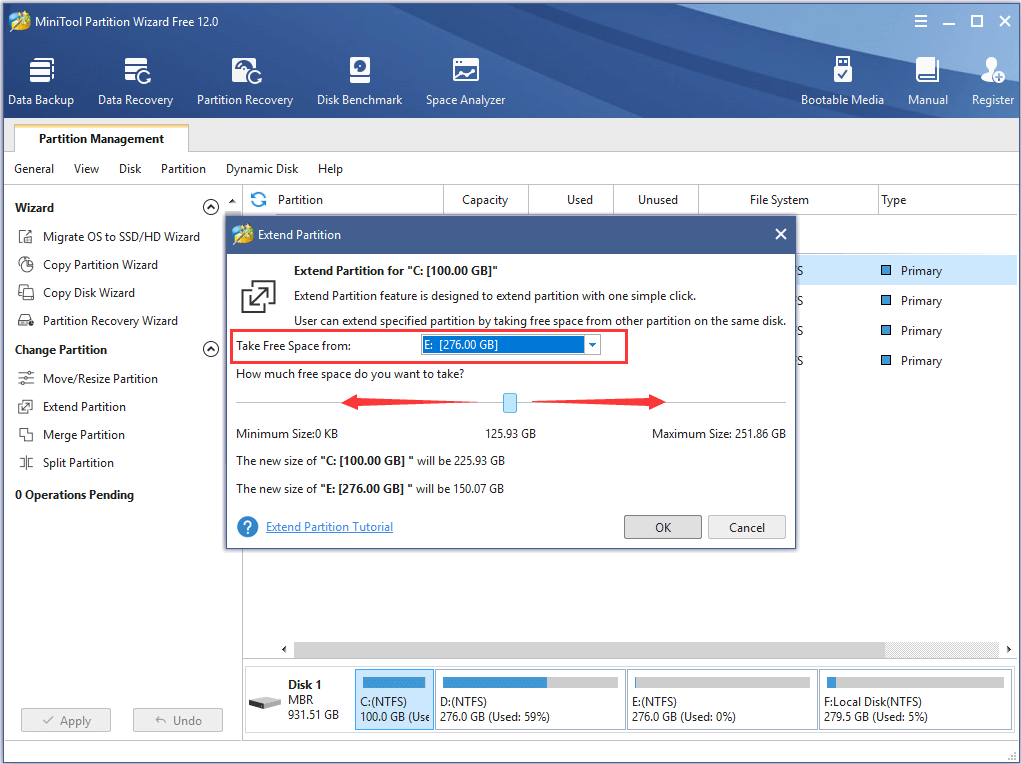Confirm with the OK button
The width and height of the screenshot is (1021, 764).
[x=662, y=527]
